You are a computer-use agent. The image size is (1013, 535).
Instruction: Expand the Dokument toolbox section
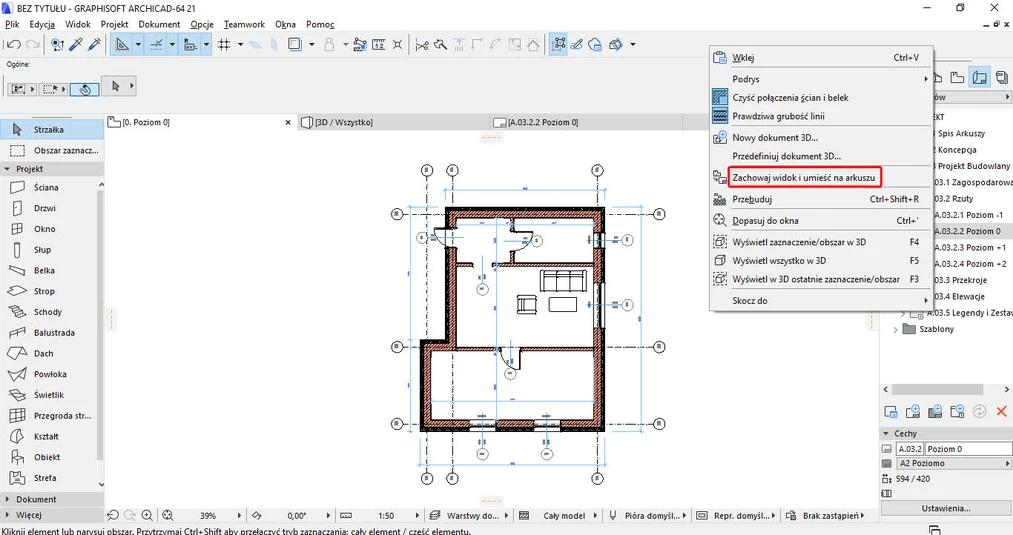pyautogui.click(x=52, y=499)
